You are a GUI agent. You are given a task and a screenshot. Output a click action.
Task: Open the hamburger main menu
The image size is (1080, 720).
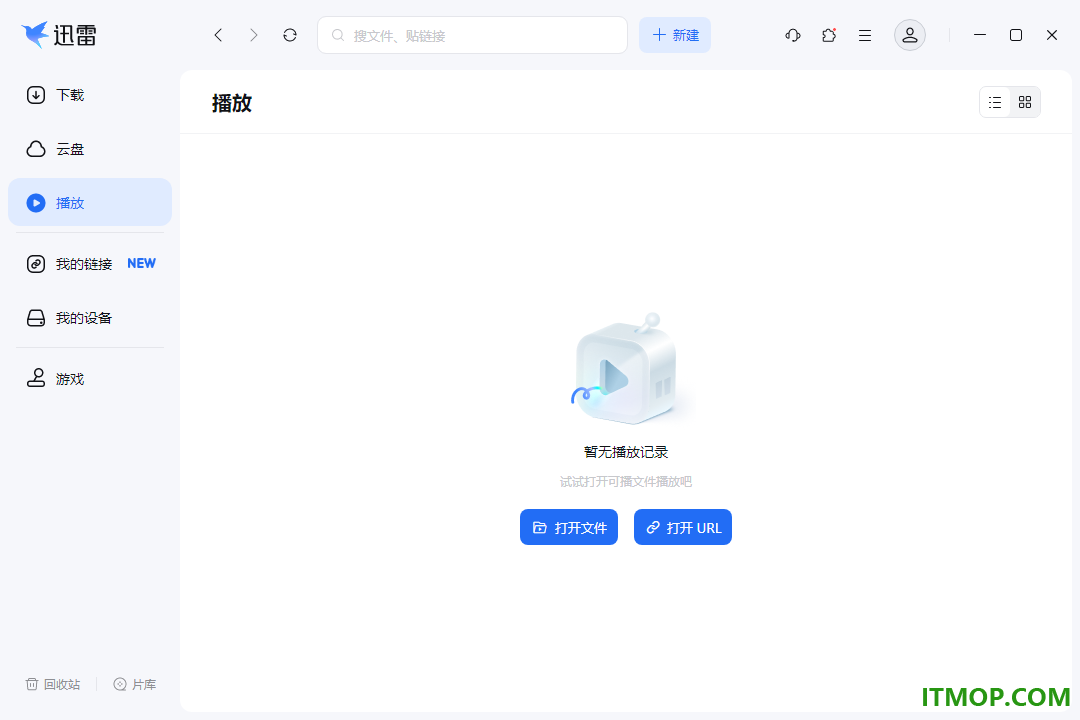[x=865, y=35]
